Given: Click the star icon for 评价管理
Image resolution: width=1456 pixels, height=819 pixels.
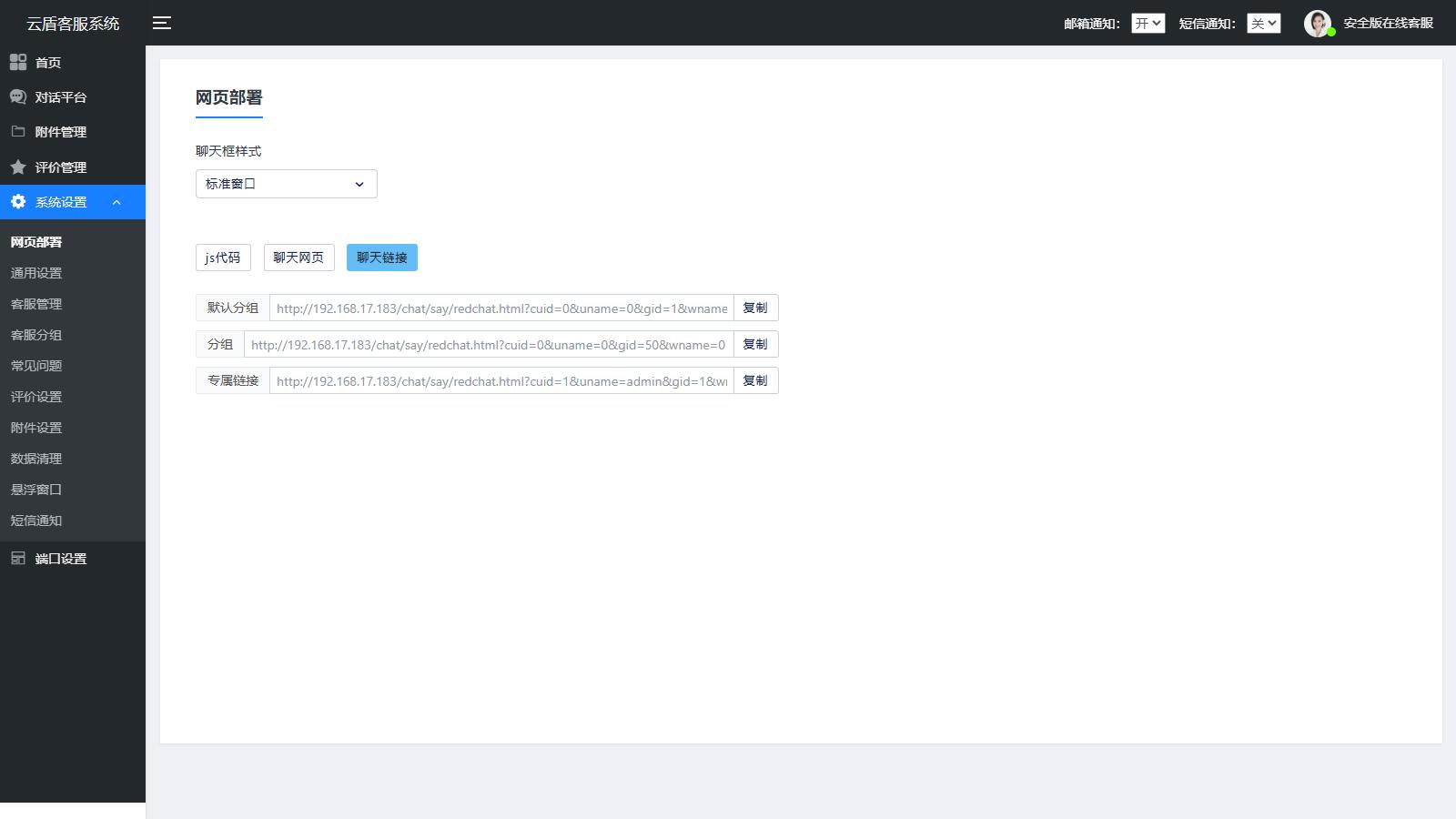Looking at the screenshot, I should point(18,167).
